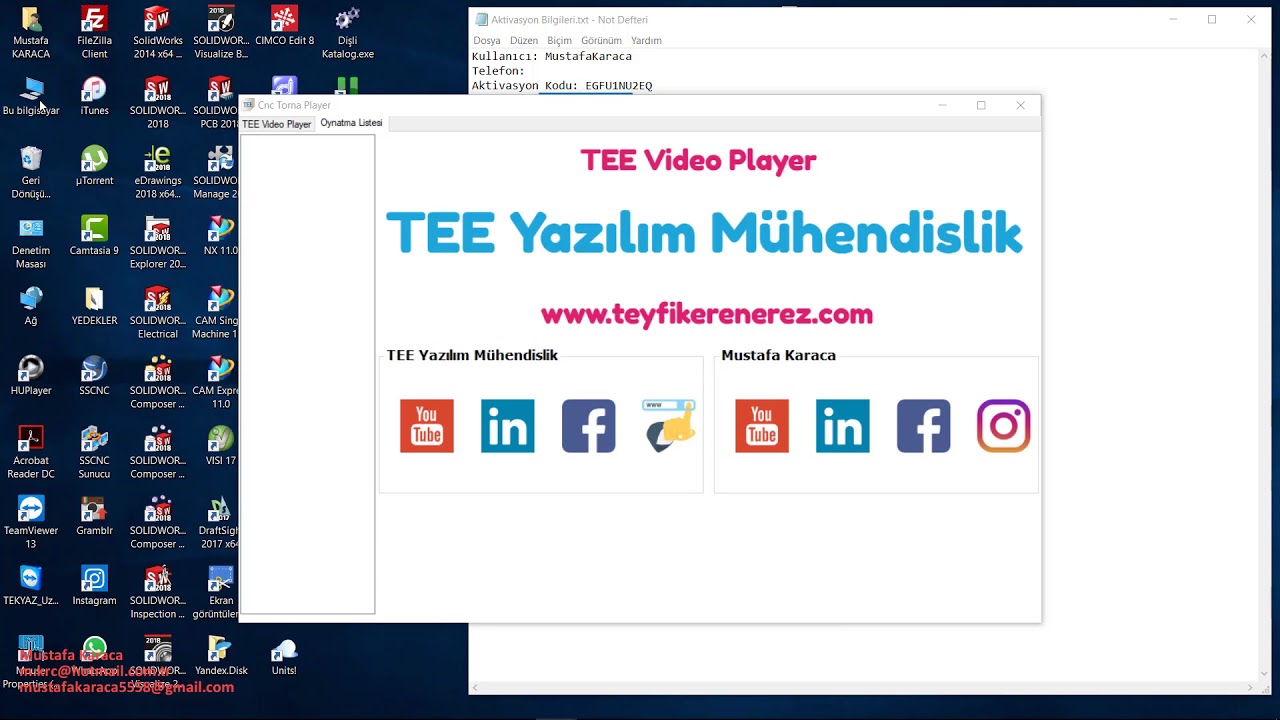Screen dimensions: 1280x720
Task: Select Instagram desktop shortcut icon
Action: (94, 587)
